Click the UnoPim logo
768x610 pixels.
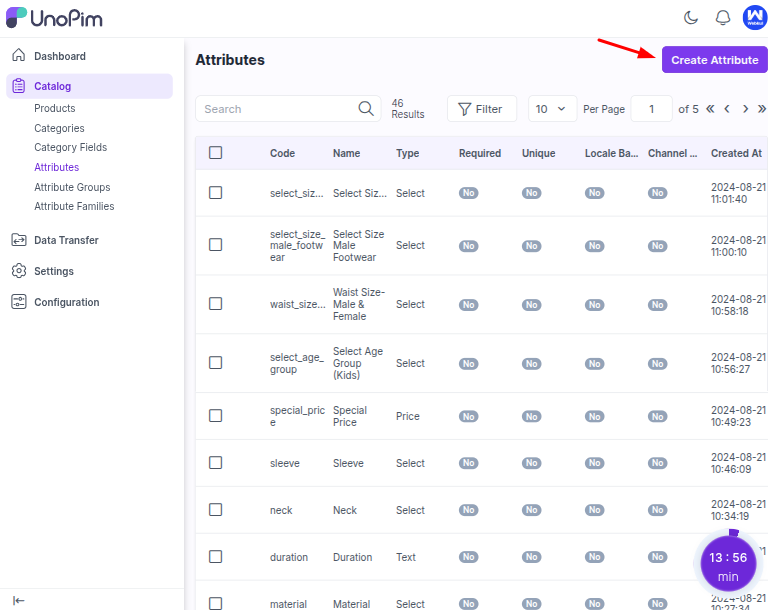54,18
